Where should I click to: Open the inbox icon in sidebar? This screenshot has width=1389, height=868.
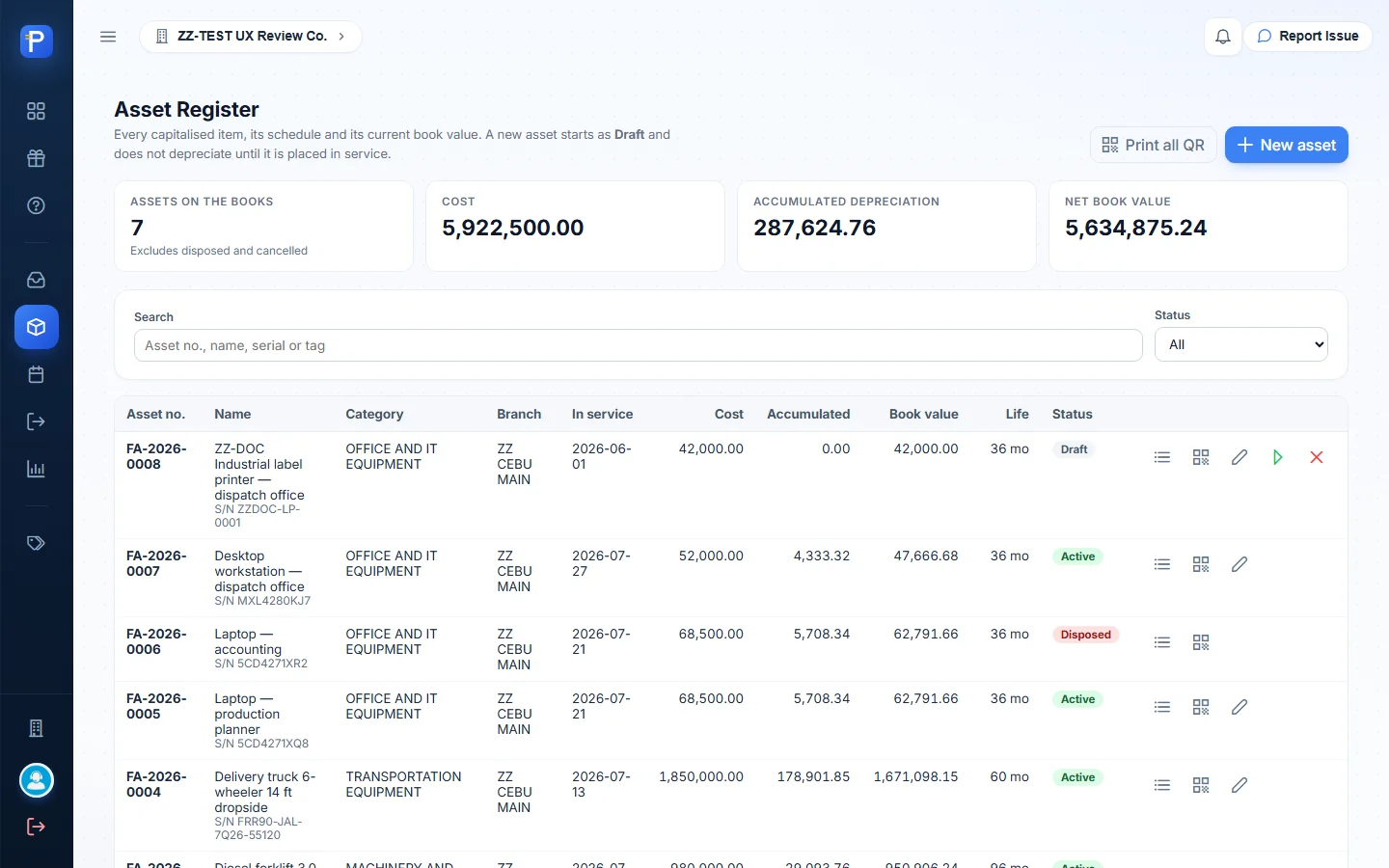point(36,280)
